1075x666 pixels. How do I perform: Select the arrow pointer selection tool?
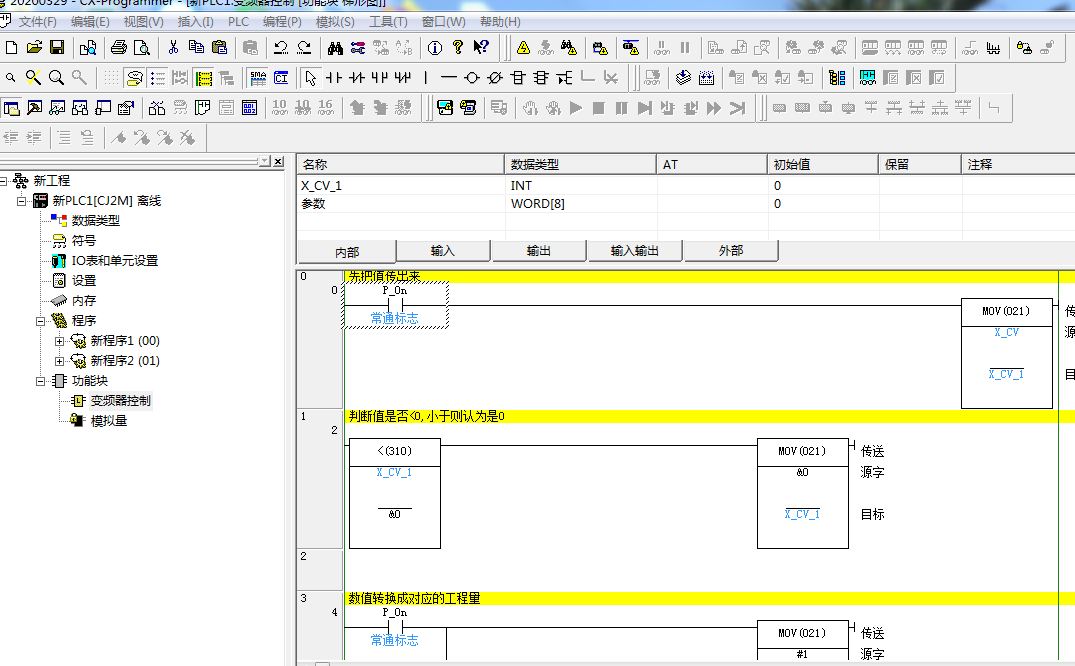310,78
